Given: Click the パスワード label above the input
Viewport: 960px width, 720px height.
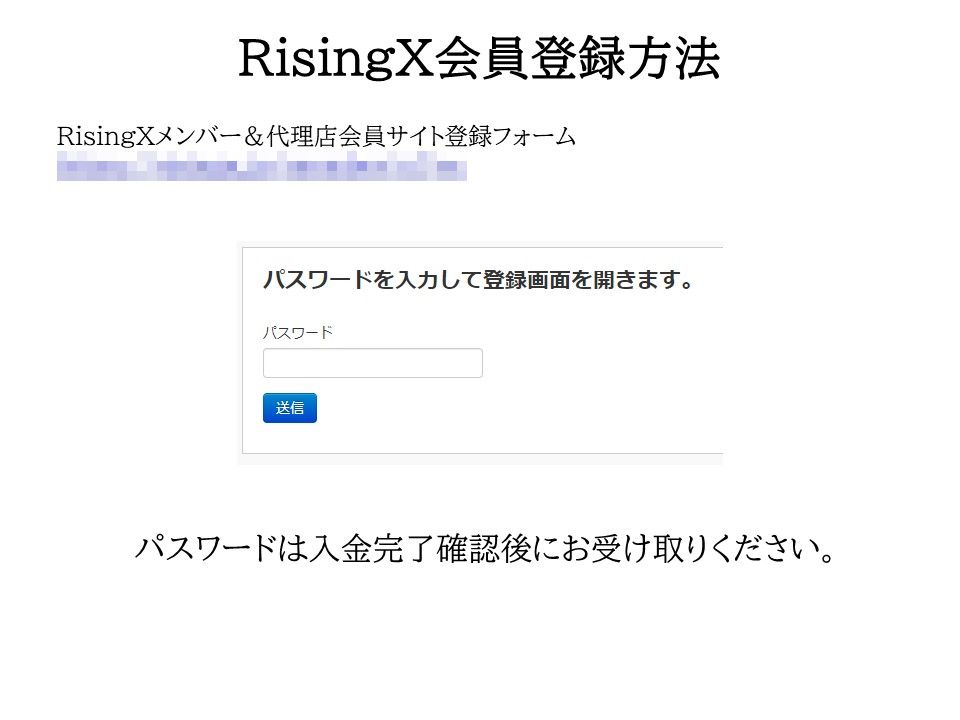Looking at the screenshot, I should [297, 333].
